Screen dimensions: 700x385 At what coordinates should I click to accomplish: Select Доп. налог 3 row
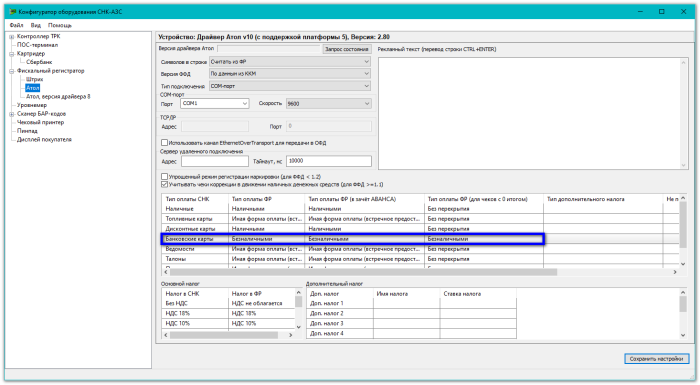[411, 323]
